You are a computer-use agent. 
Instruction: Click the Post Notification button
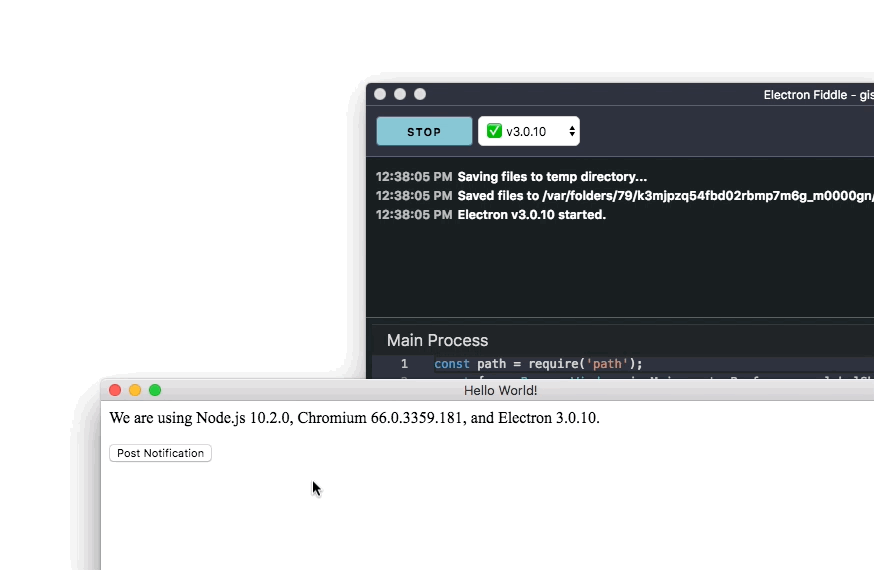click(x=161, y=453)
